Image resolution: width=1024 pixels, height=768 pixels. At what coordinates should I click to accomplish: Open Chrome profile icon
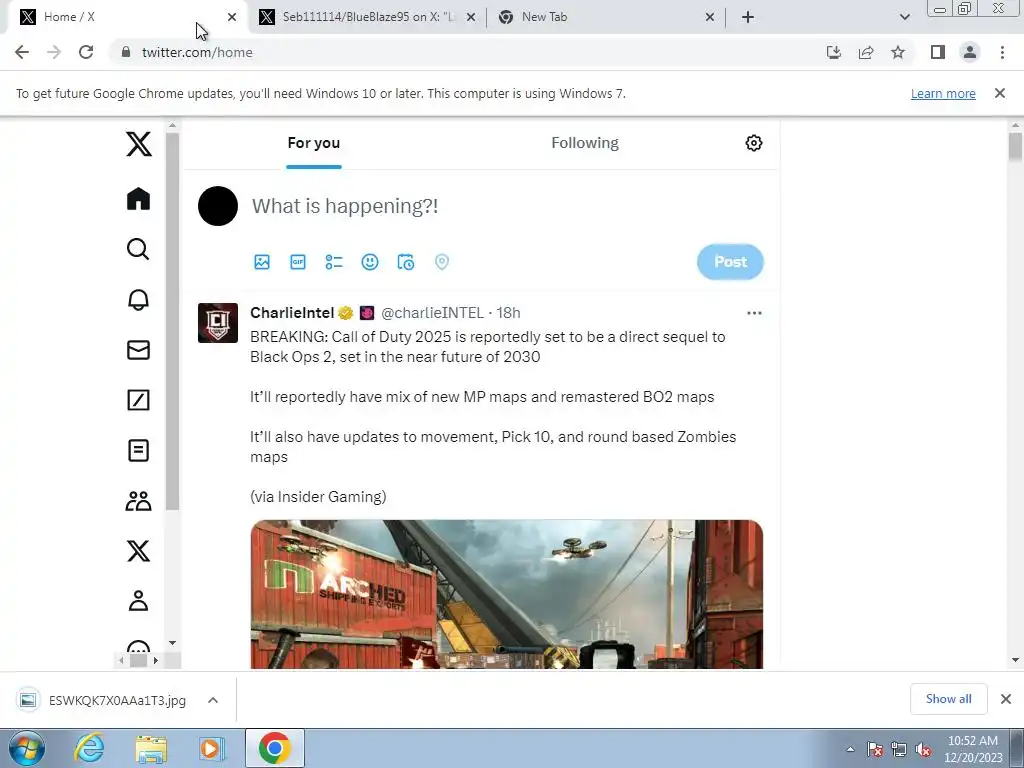click(x=970, y=52)
